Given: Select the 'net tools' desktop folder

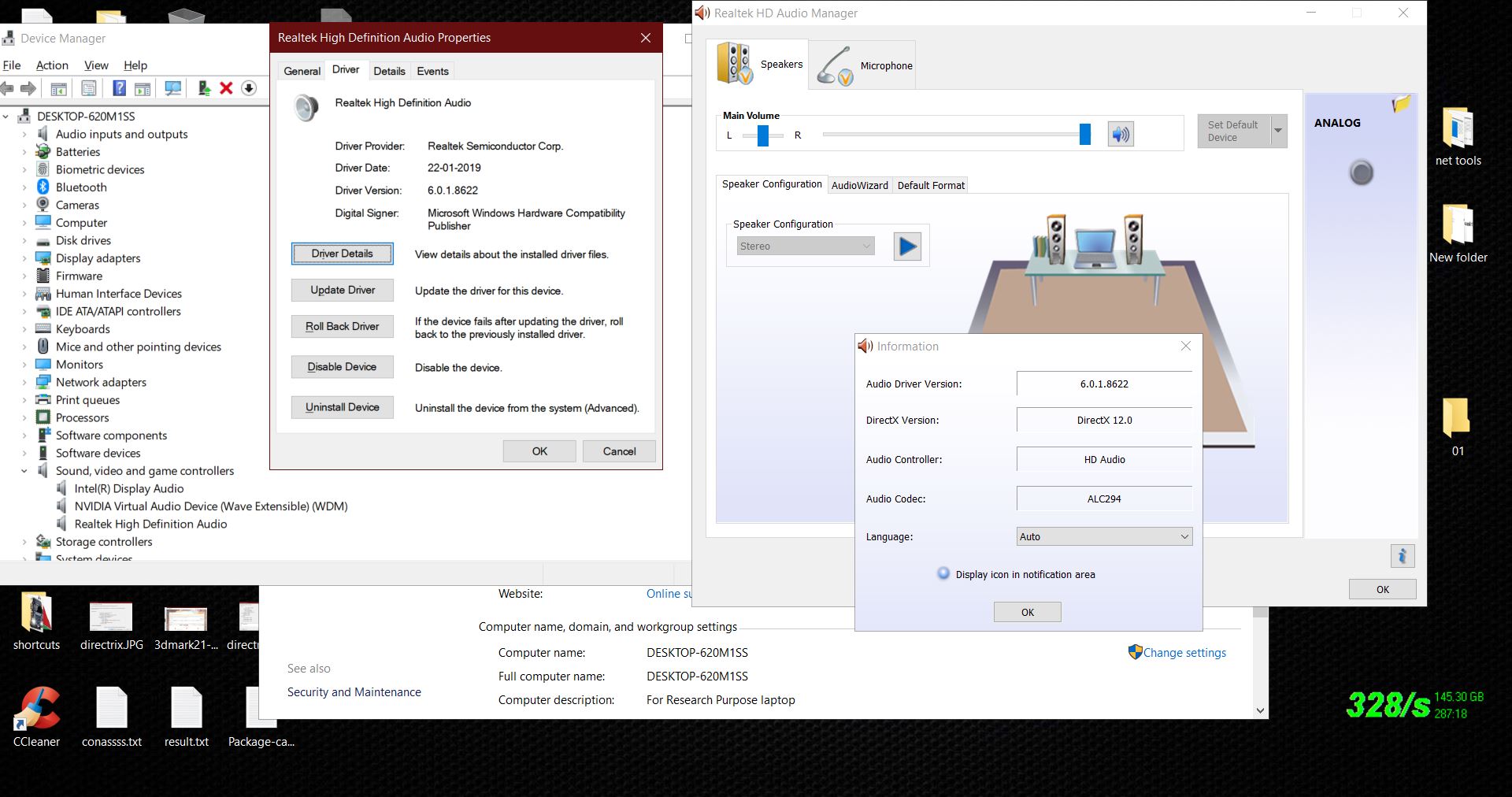Looking at the screenshot, I should pyautogui.click(x=1458, y=136).
